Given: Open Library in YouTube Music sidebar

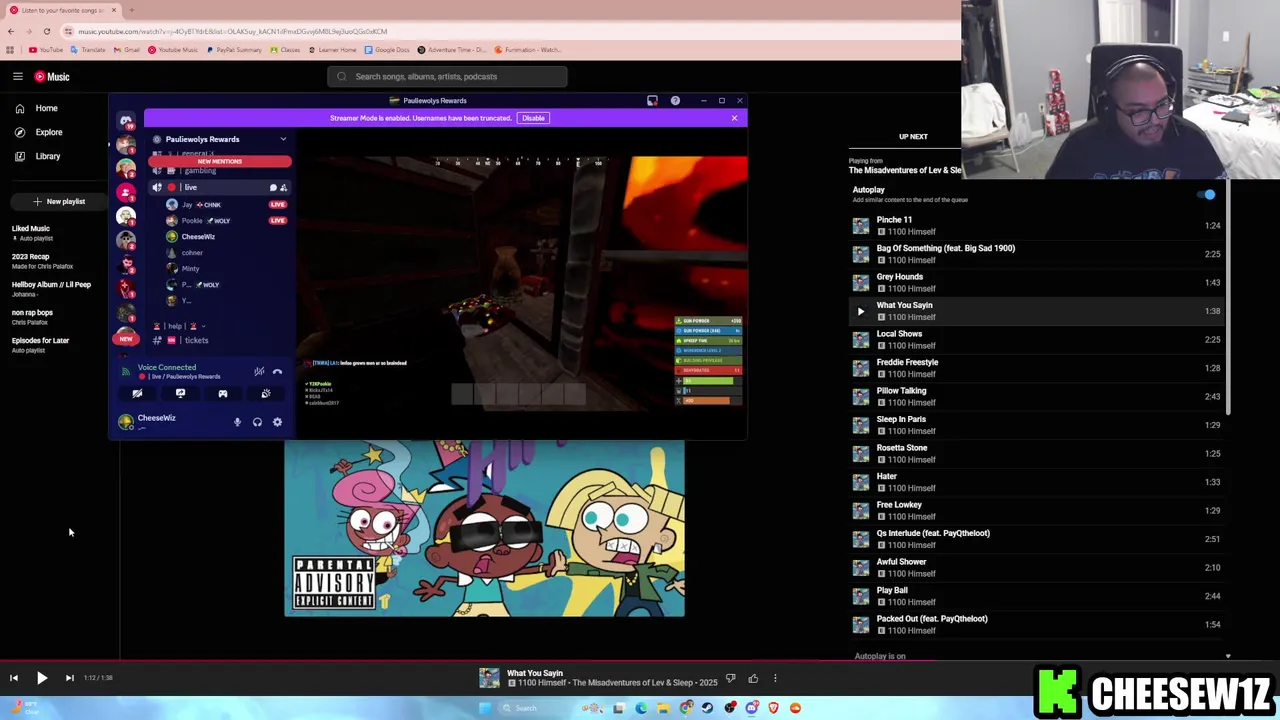Looking at the screenshot, I should (x=38, y=156).
